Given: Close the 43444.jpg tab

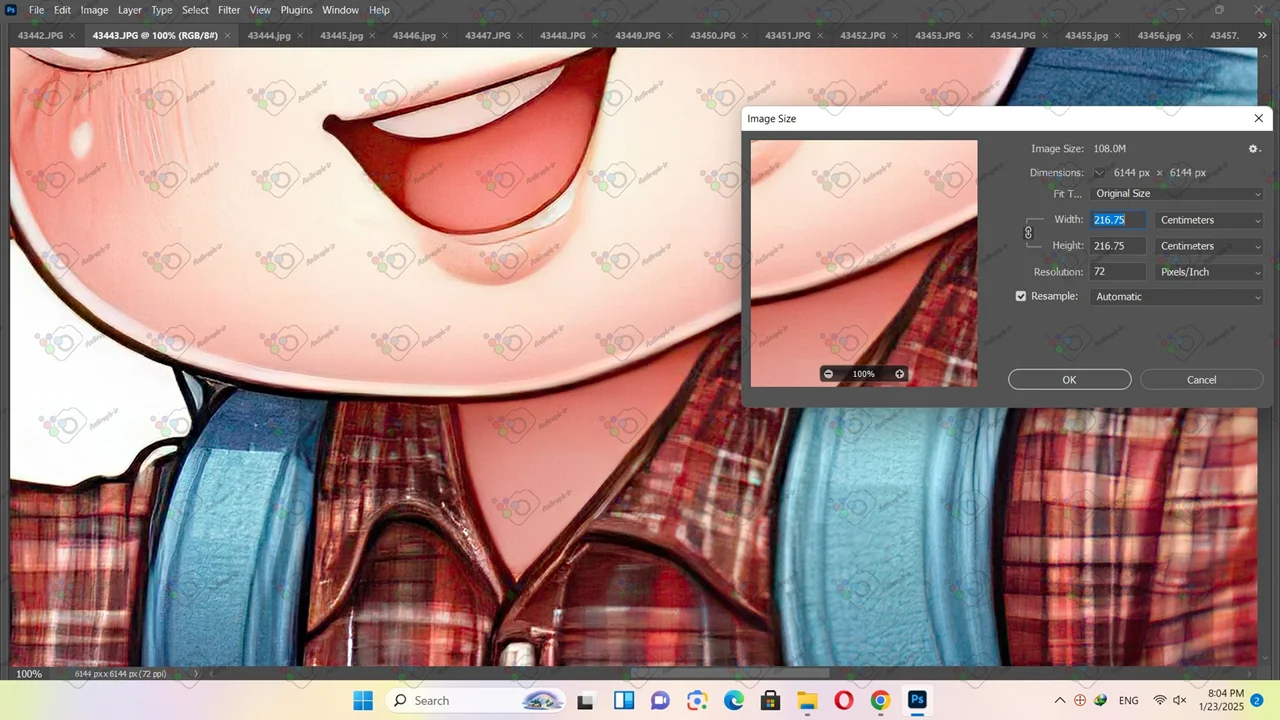Looking at the screenshot, I should [300, 36].
